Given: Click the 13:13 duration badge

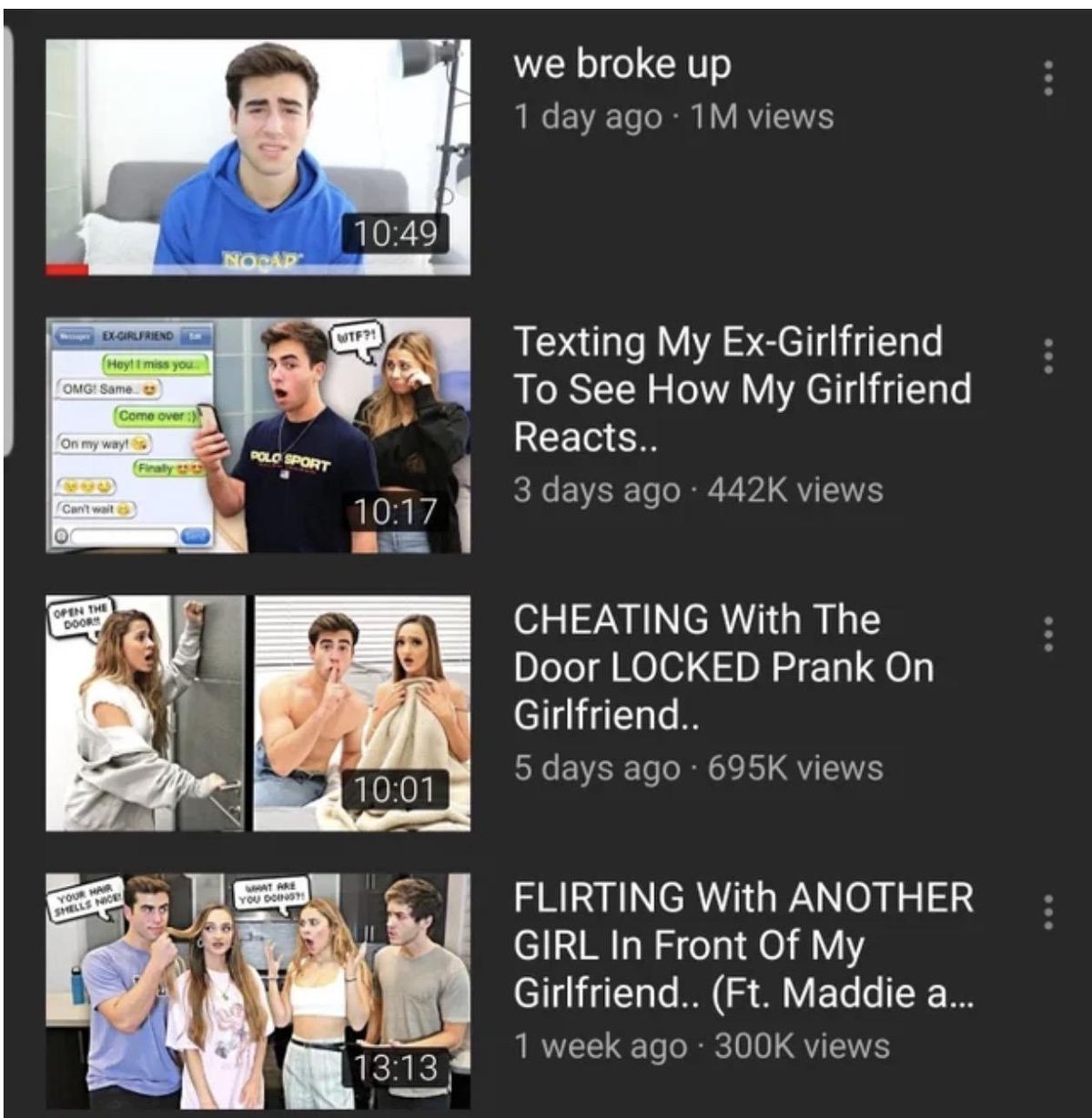Looking at the screenshot, I should tap(396, 1066).
